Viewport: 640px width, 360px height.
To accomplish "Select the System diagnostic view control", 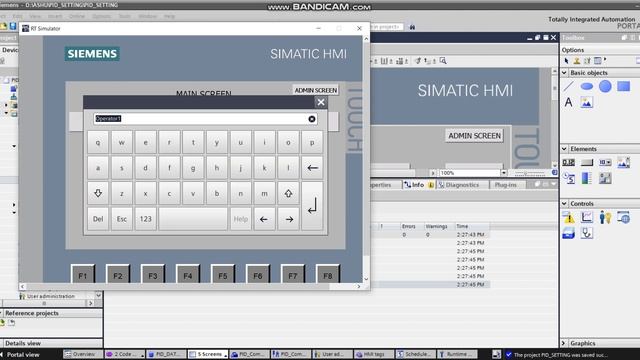I will coord(587,233).
